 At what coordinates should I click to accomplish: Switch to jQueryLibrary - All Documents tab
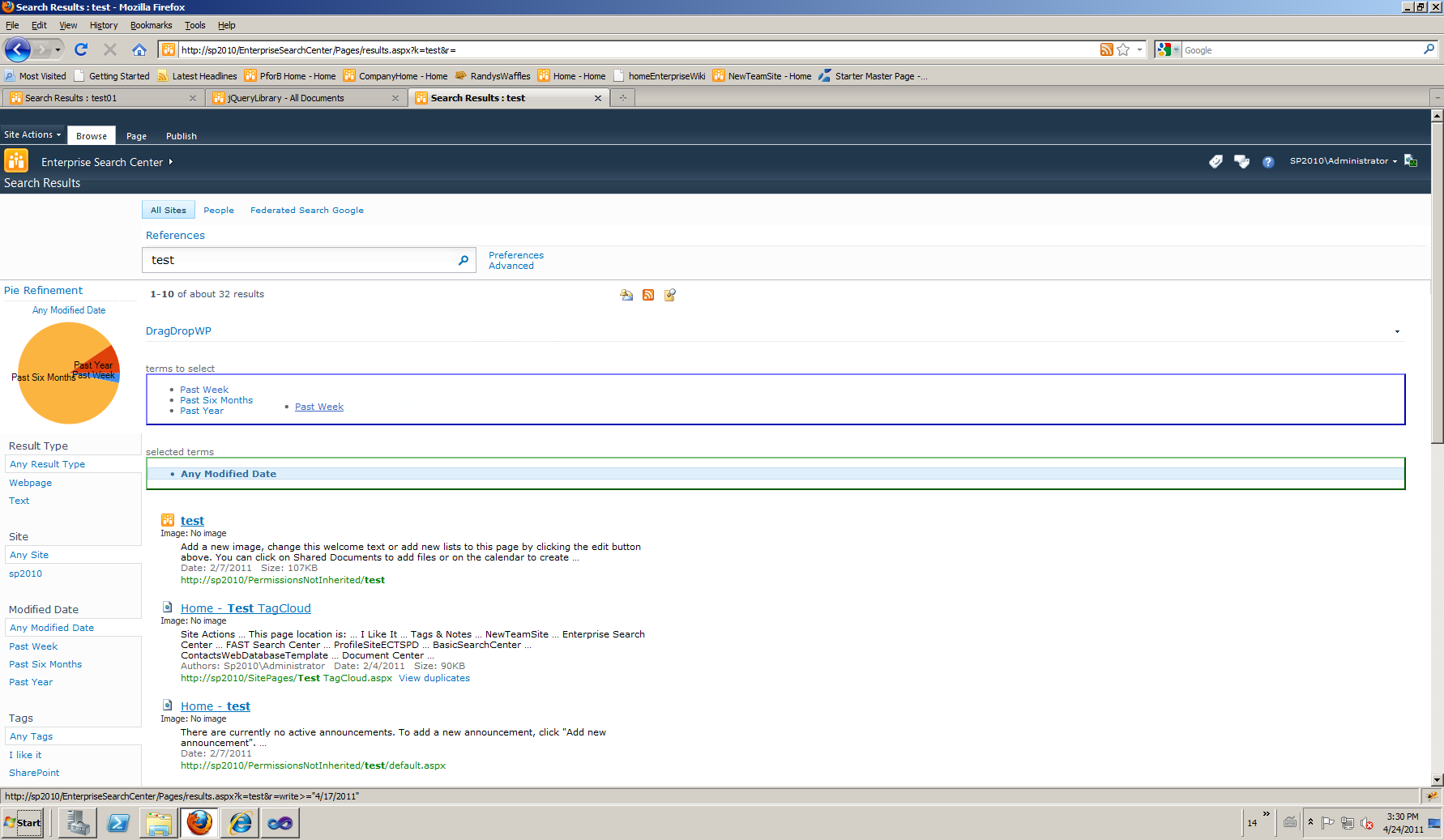(306, 98)
